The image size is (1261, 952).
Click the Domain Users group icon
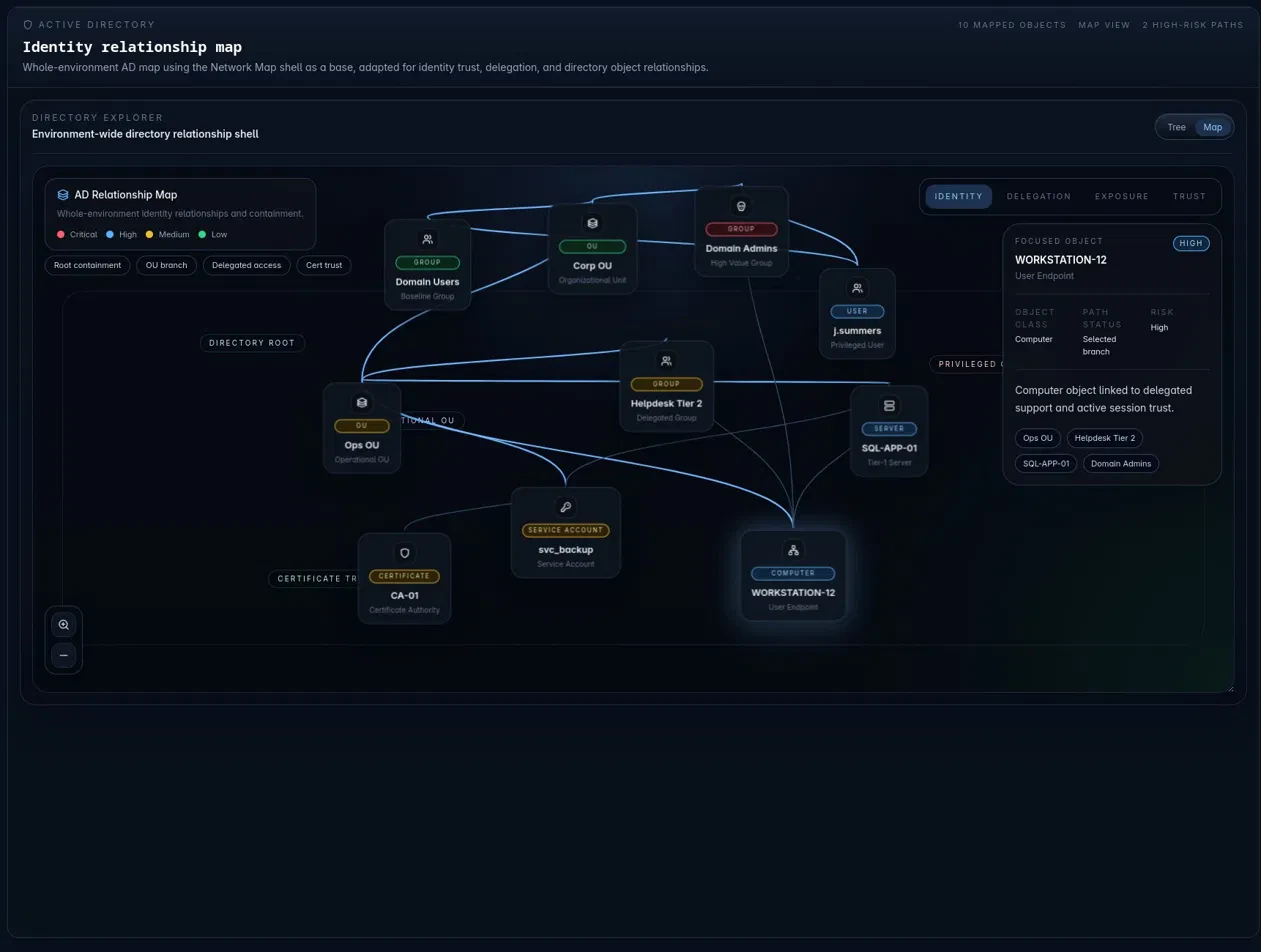click(x=428, y=239)
